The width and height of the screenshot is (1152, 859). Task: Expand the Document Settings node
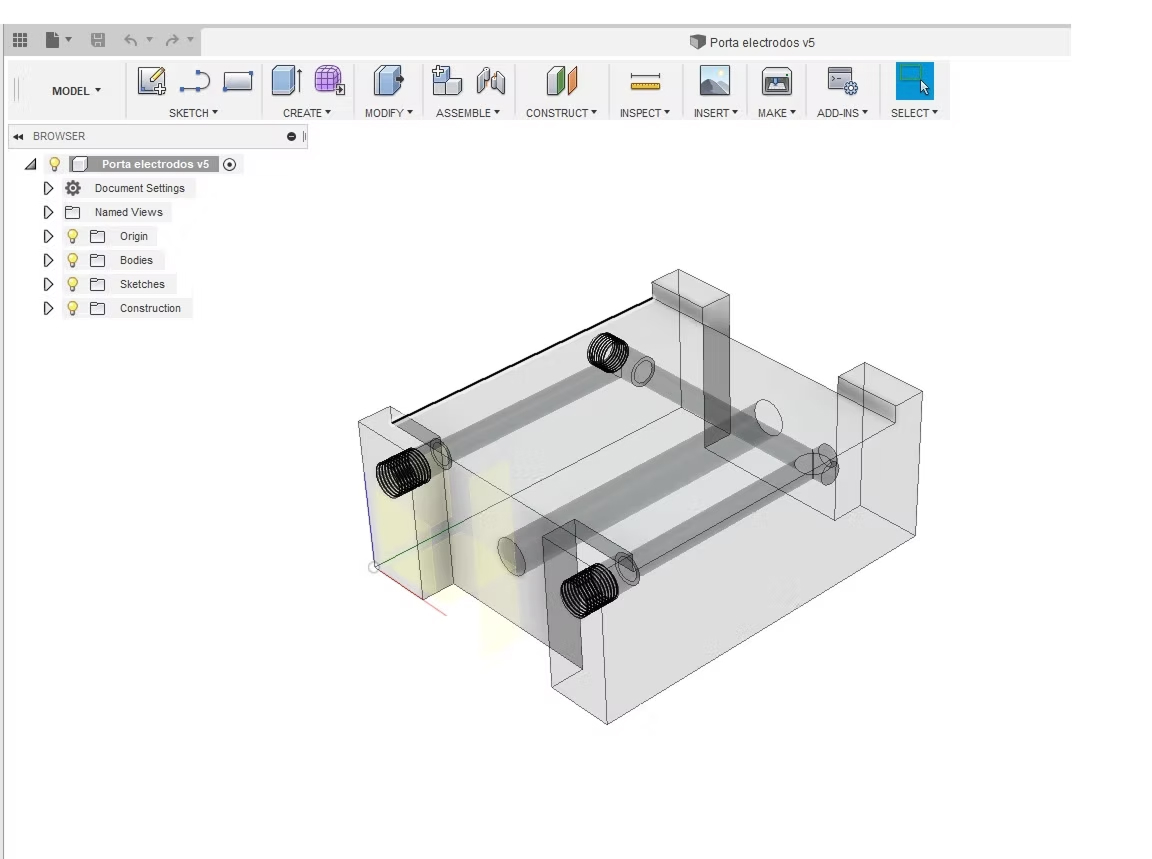tap(48, 188)
